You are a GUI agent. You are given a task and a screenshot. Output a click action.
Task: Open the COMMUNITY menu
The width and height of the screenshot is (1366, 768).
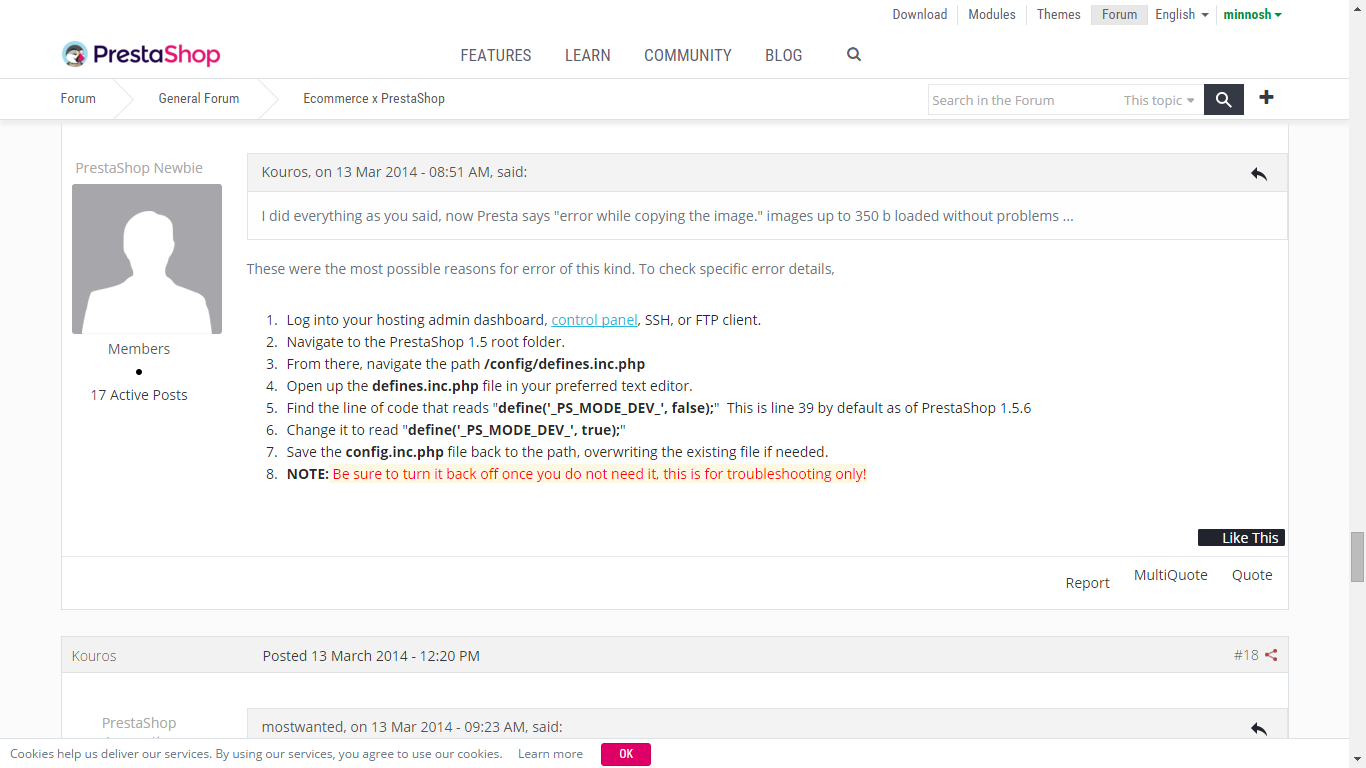point(688,56)
